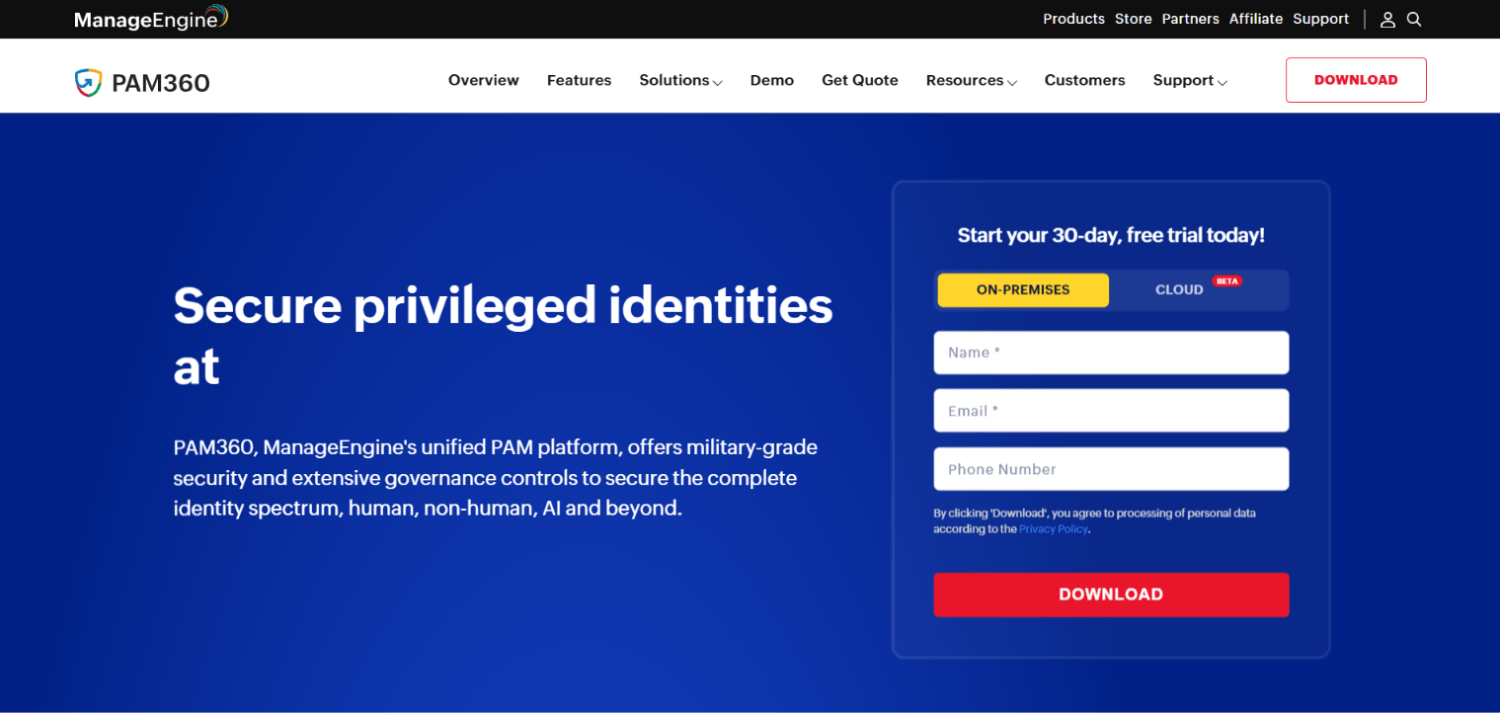This screenshot has height=713, width=1500.
Task: Click the PAM360 product name text
Action: (161, 83)
